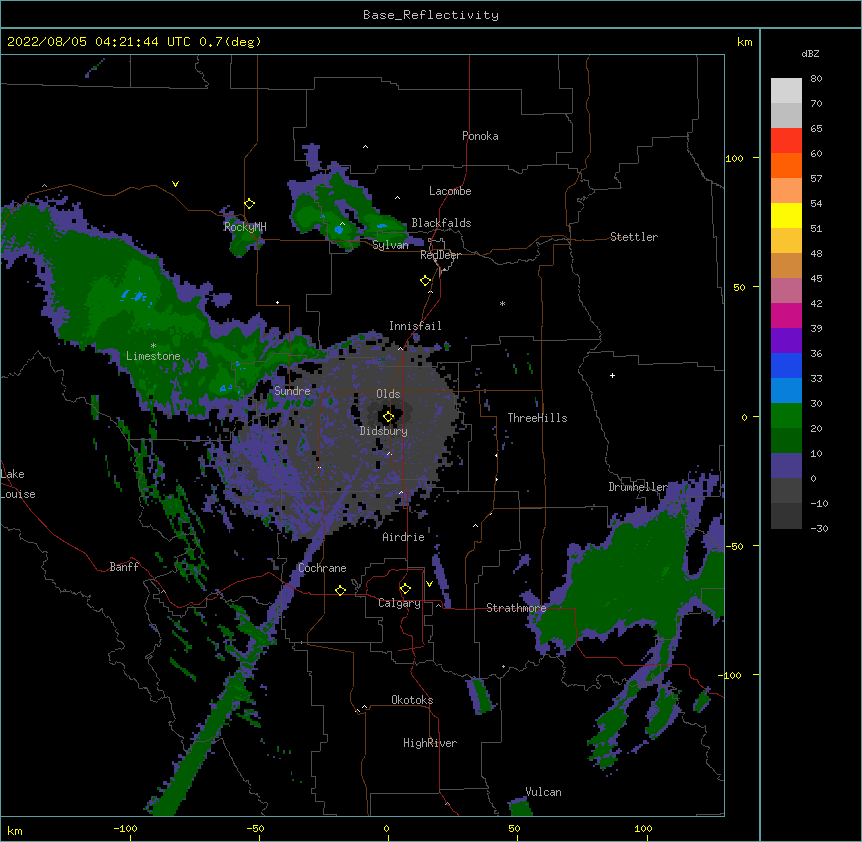Click the Didsbury town label
Screen dimensions: 862x842
384,431
